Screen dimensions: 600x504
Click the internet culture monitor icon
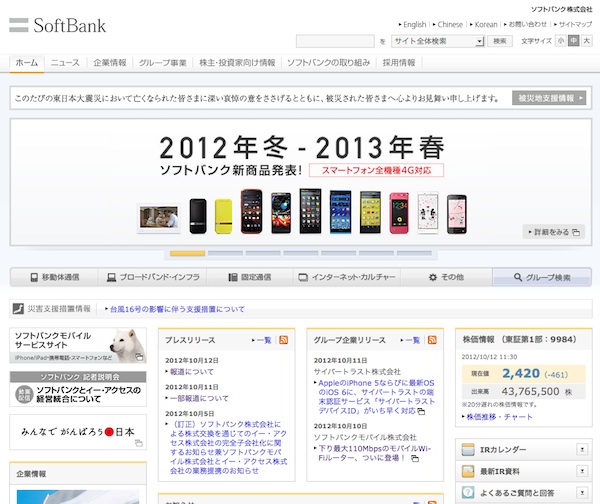point(303,277)
